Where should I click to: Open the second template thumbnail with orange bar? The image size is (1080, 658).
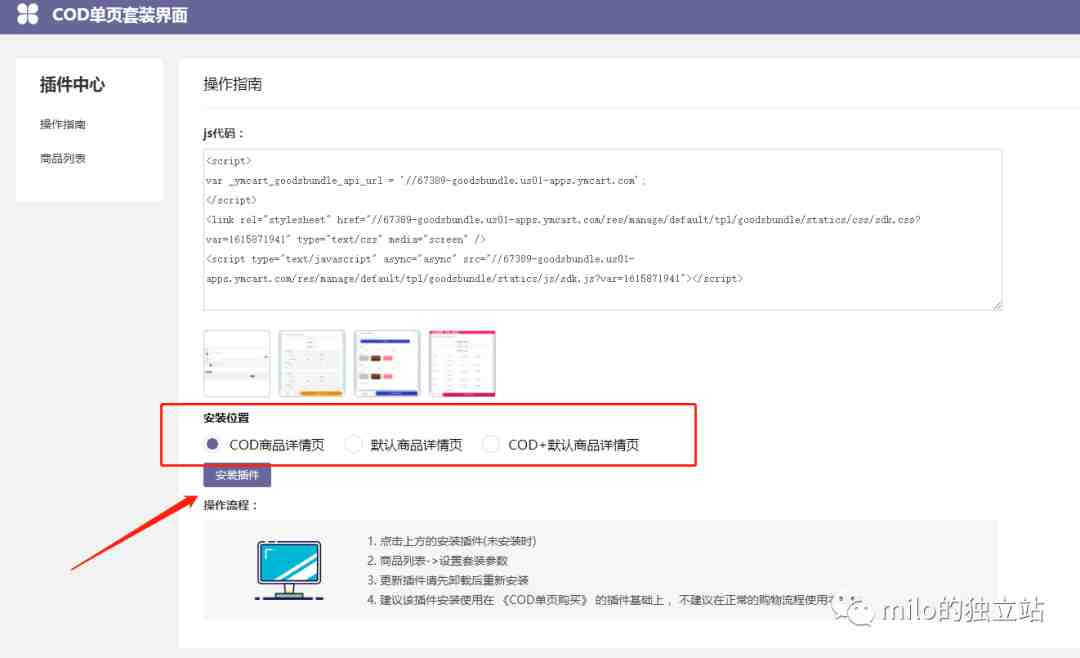coord(312,363)
